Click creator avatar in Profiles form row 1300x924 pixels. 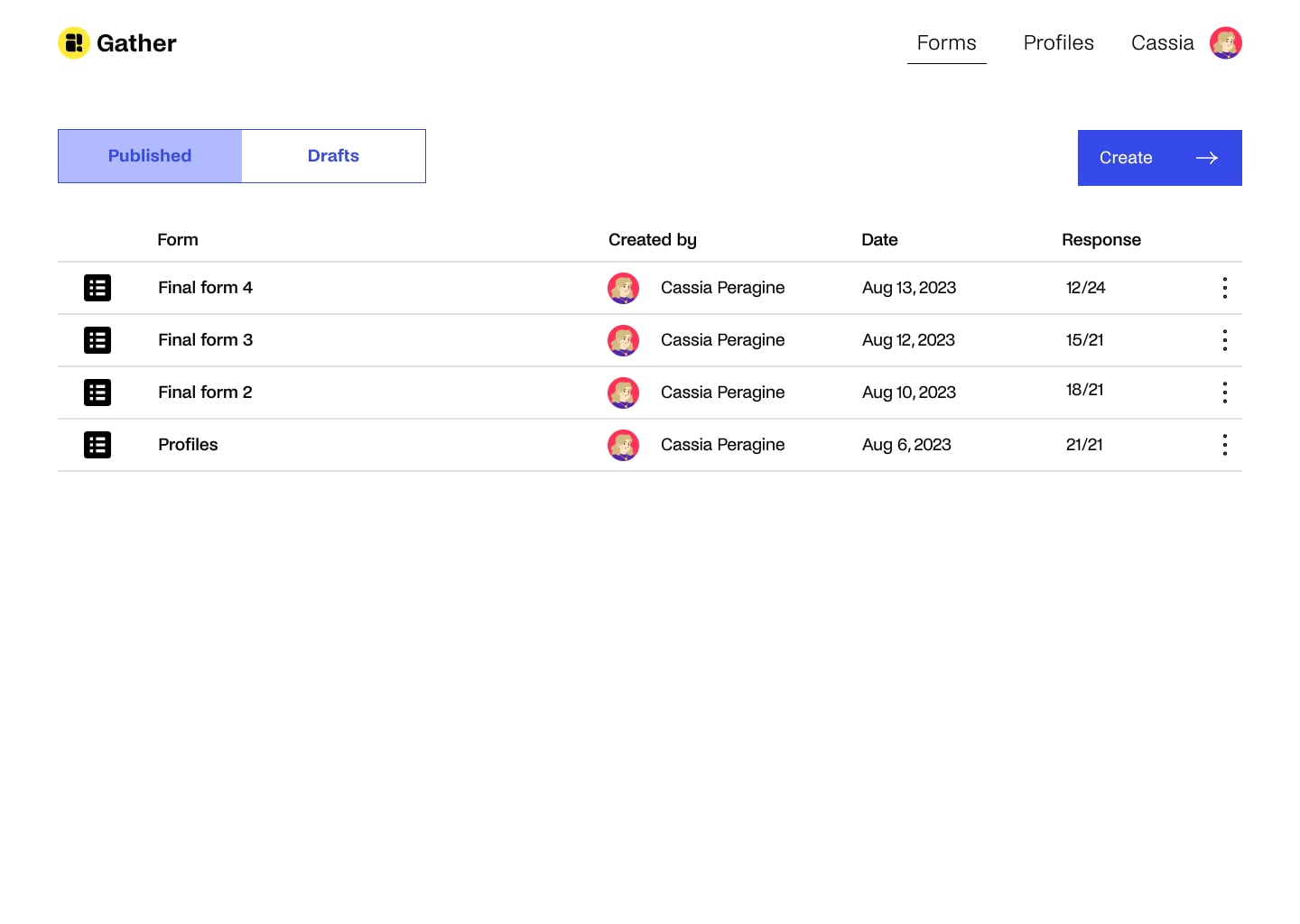tap(624, 445)
